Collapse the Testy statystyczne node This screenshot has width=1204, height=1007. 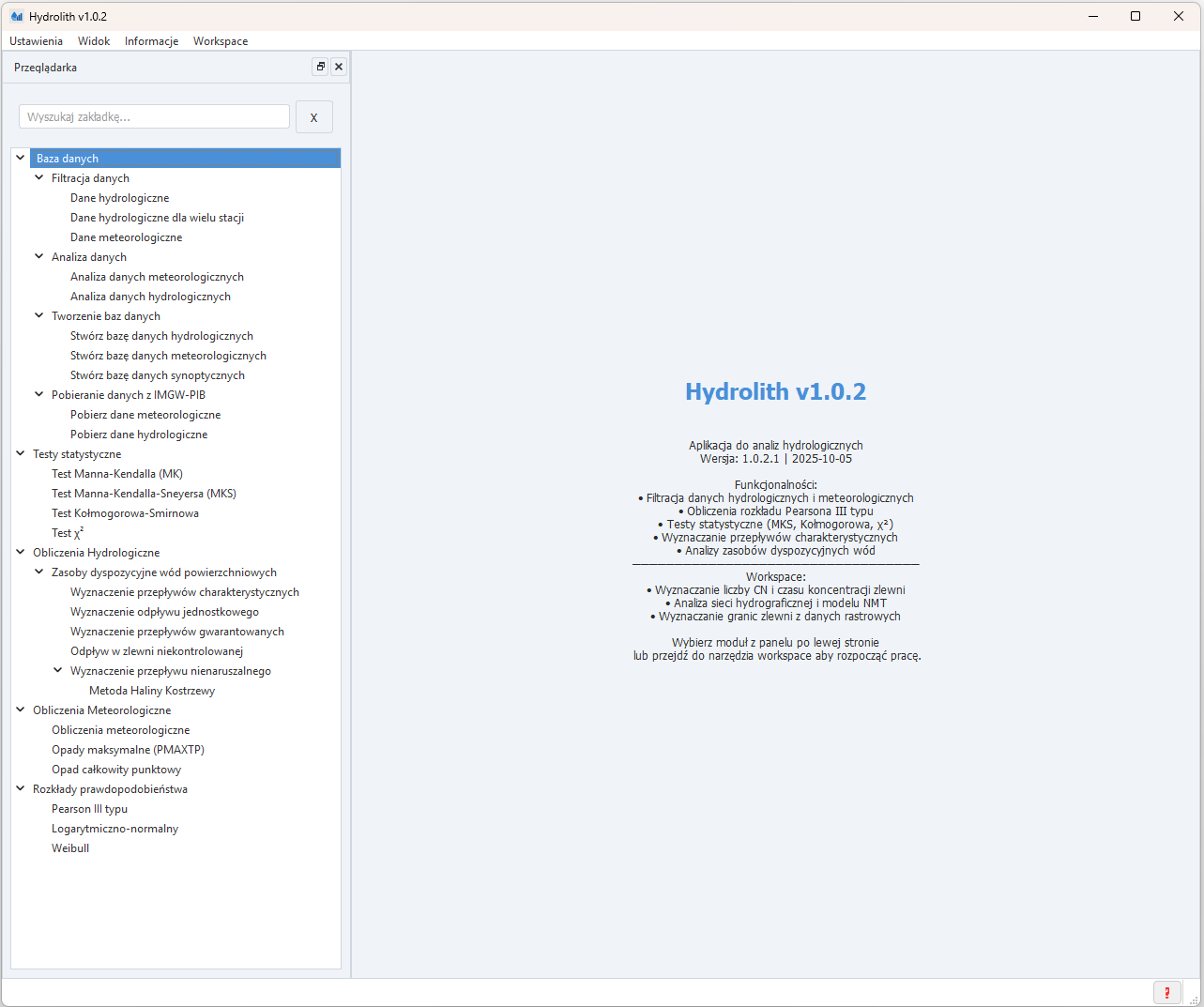pos(21,453)
